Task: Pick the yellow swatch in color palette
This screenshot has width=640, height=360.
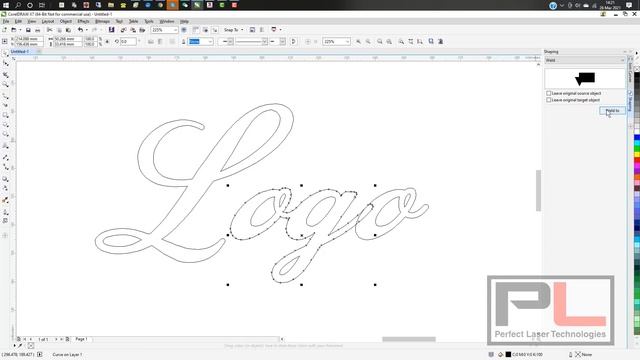Action: [x=637, y=155]
